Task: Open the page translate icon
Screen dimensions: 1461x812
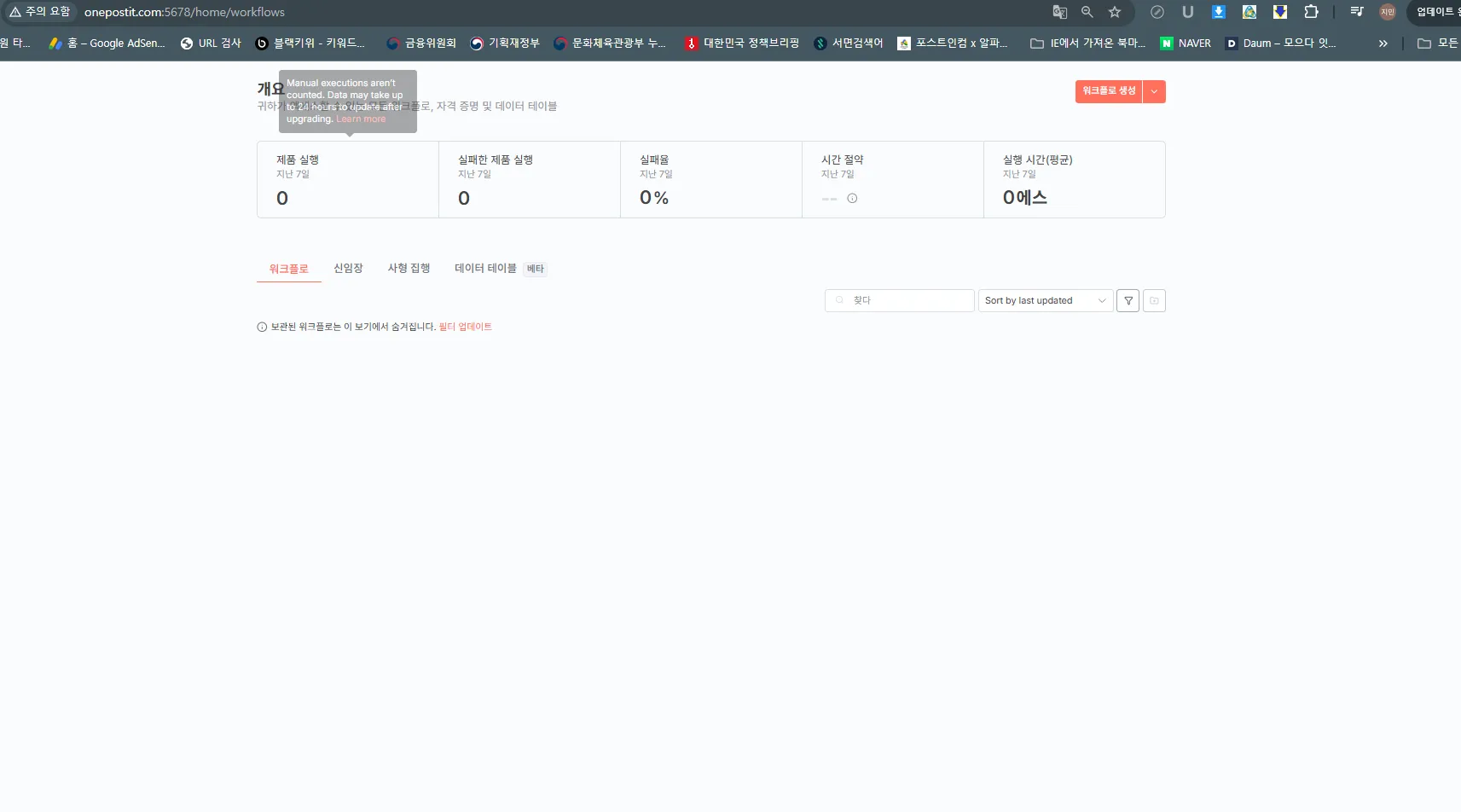Action: (x=1059, y=12)
